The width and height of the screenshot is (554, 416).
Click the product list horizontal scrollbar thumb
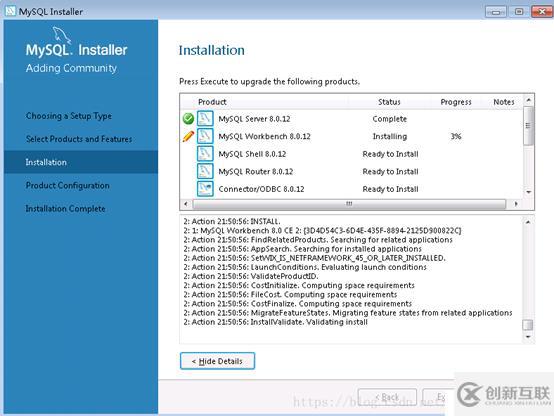tap(349, 204)
